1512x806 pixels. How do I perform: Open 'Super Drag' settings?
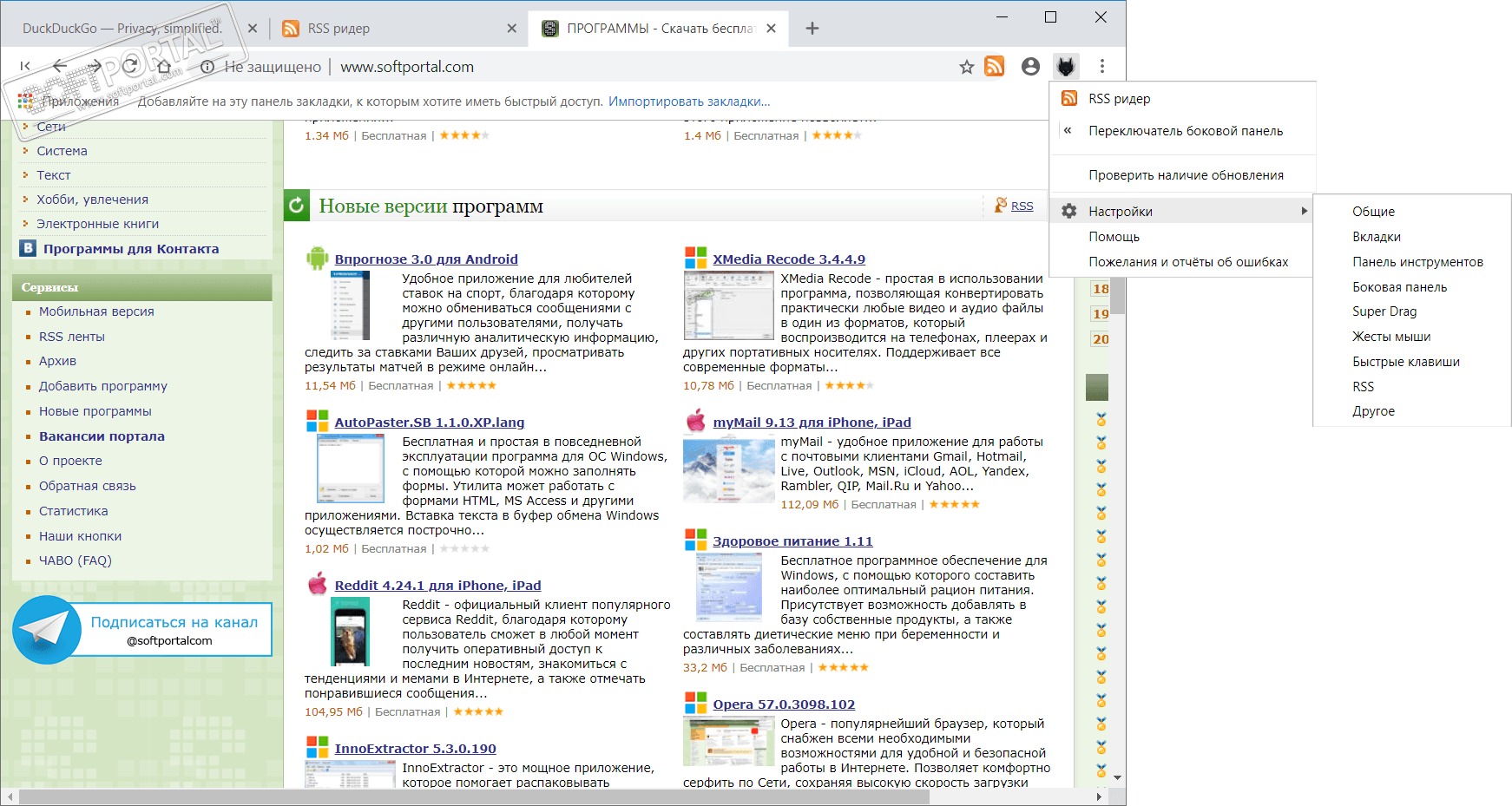1412,311
